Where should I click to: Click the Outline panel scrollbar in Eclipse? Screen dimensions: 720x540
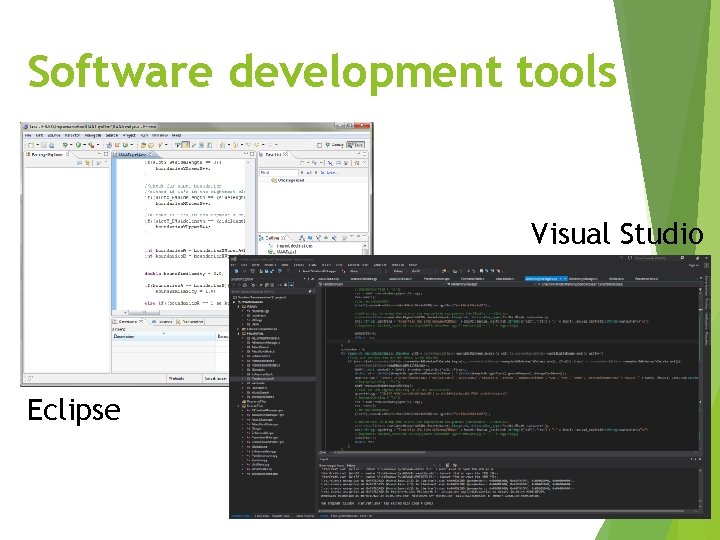click(365, 250)
